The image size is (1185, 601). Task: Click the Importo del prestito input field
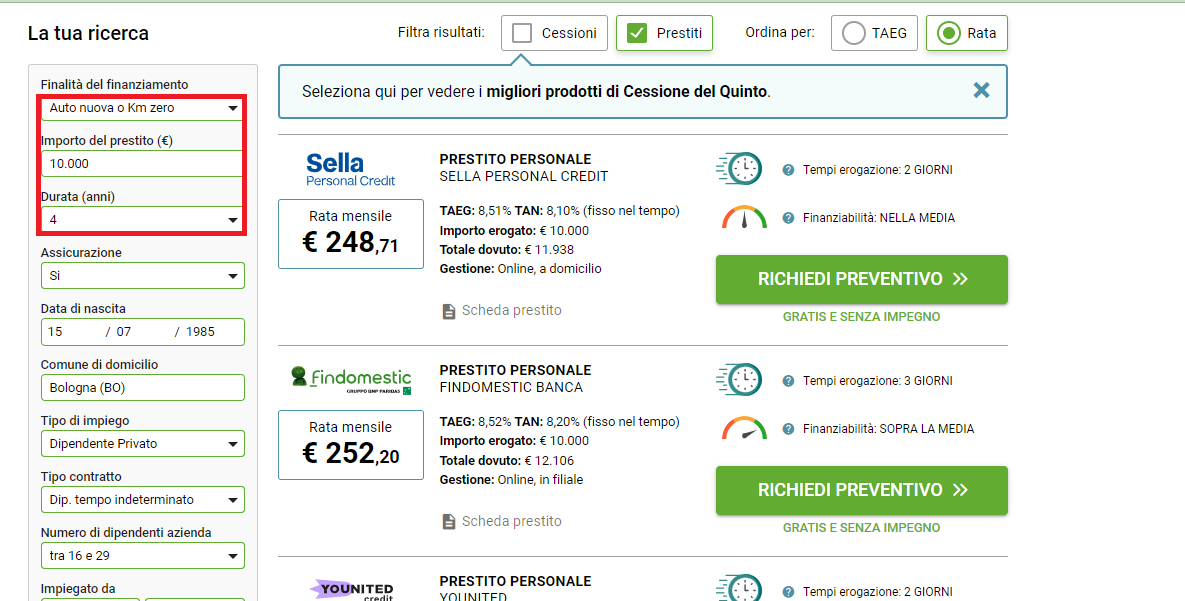(143, 164)
